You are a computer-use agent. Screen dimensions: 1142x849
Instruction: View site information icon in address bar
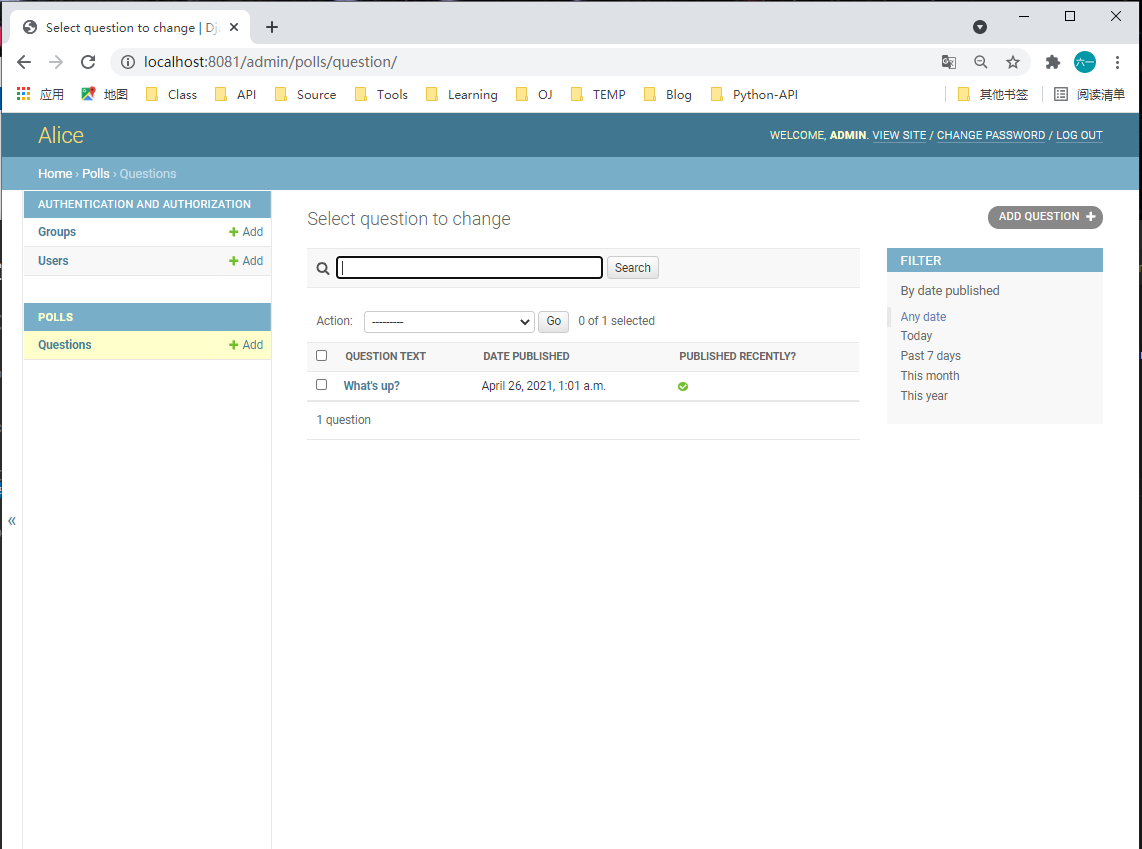tap(127, 62)
